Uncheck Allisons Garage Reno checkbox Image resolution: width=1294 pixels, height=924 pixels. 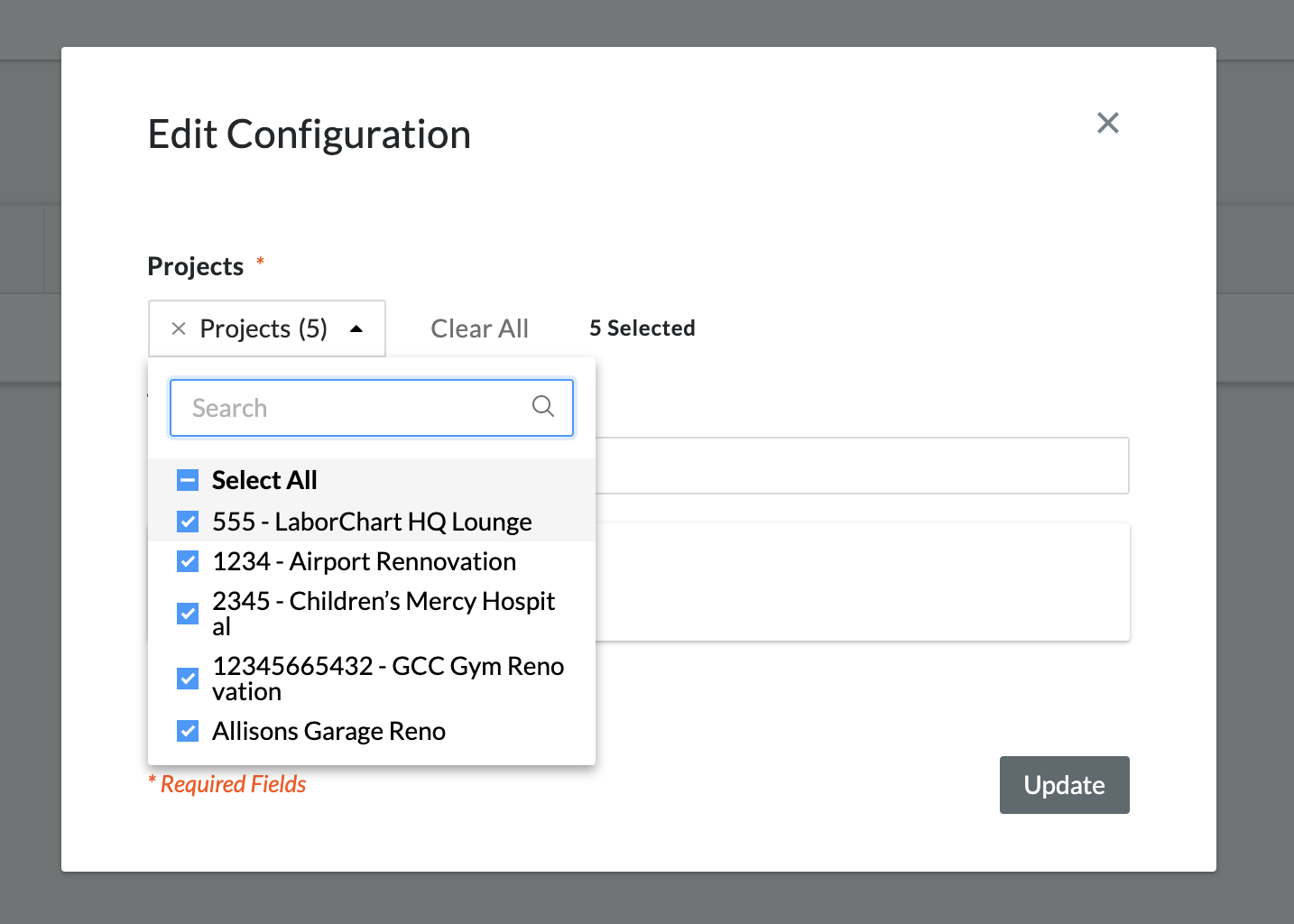[x=188, y=731]
